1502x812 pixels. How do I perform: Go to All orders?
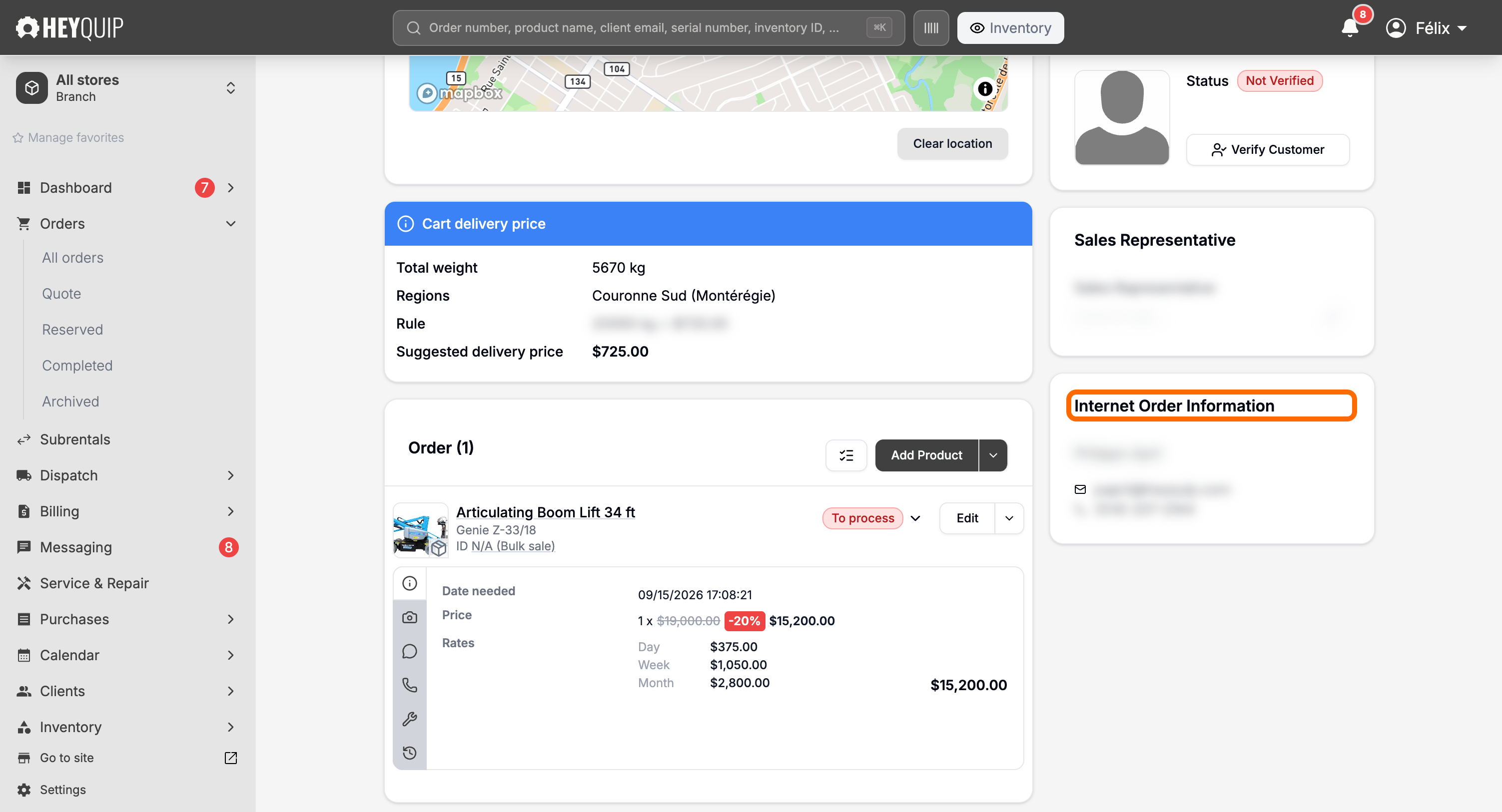pyautogui.click(x=72, y=257)
